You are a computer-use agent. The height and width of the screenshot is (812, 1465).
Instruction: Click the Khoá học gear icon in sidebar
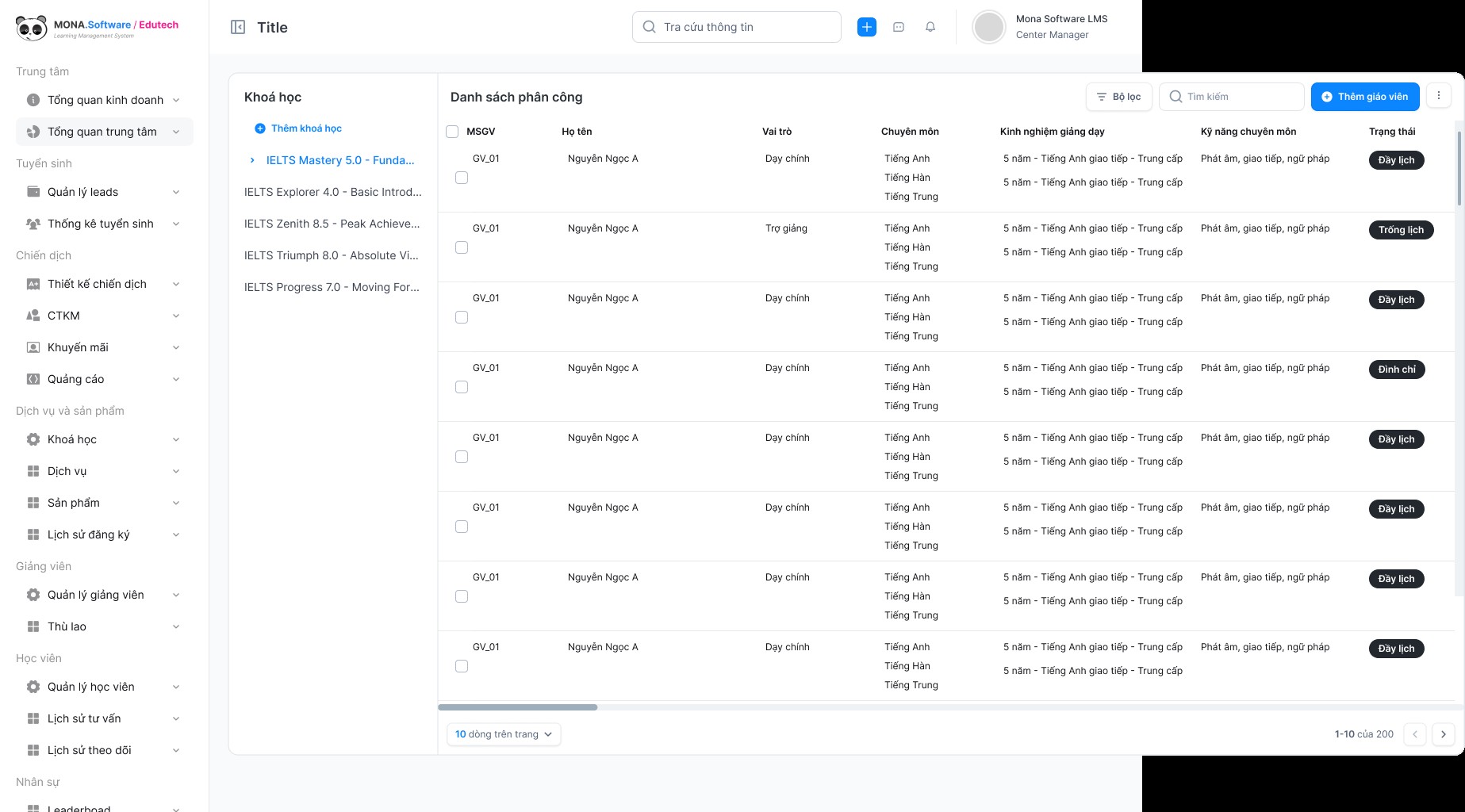coord(33,439)
